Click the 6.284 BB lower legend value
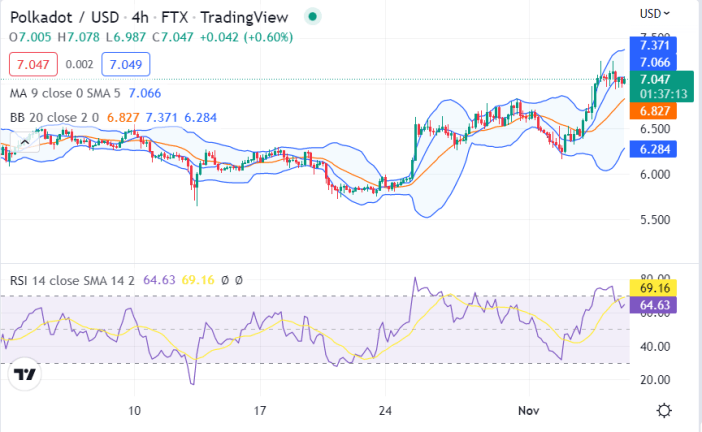702x432 pixels. coord(201,118)
